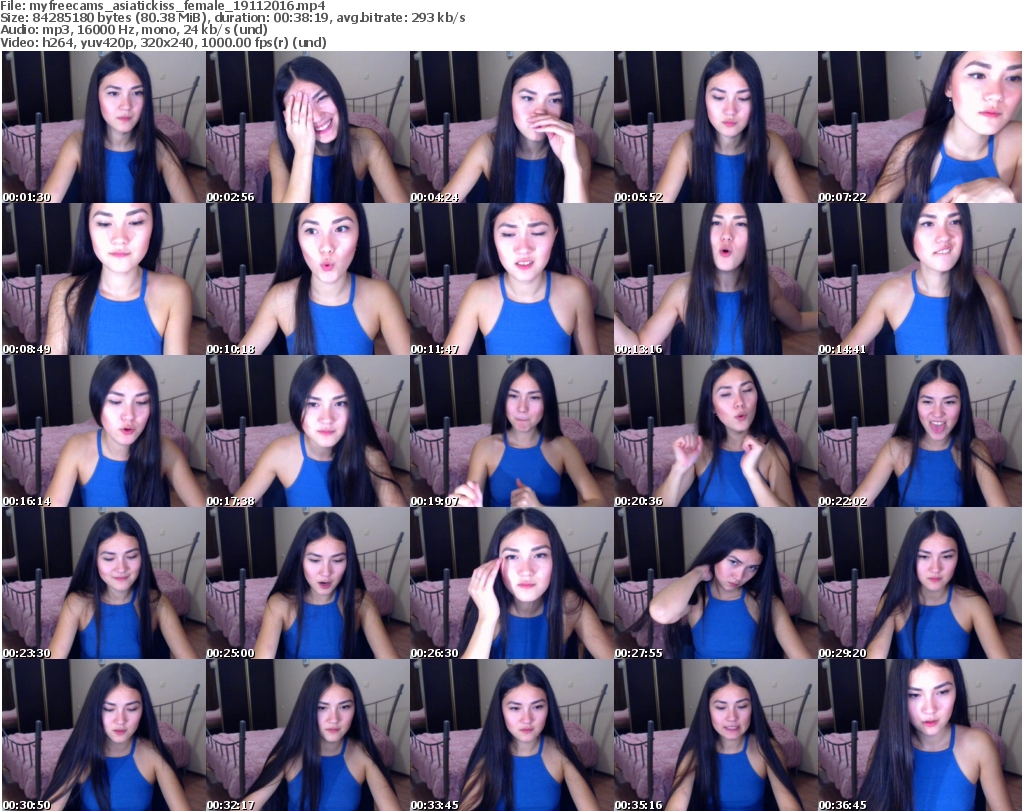
Task: Open the thumbnail timestamped 00:07:22
Action: coord(920,127)
